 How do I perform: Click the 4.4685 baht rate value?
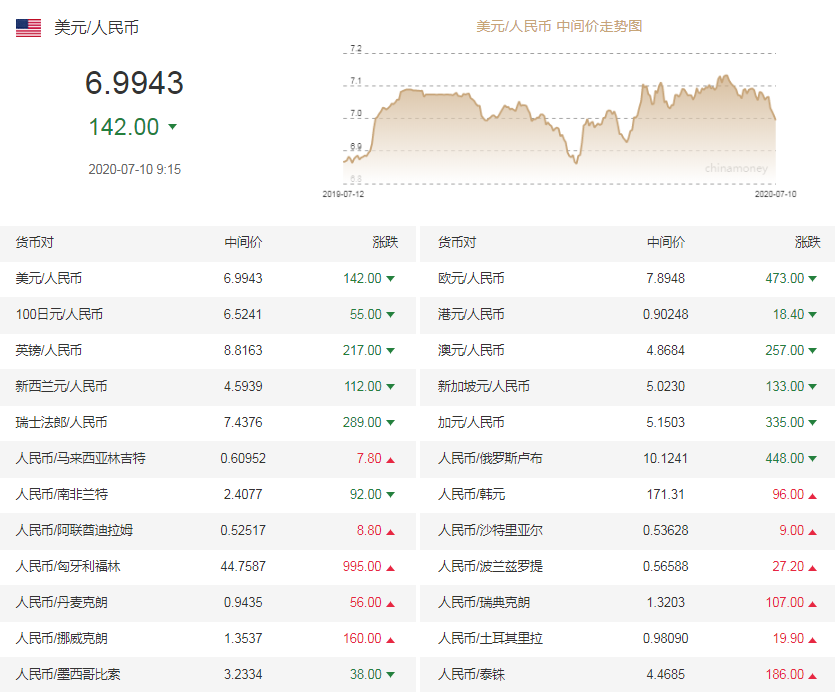666,674
